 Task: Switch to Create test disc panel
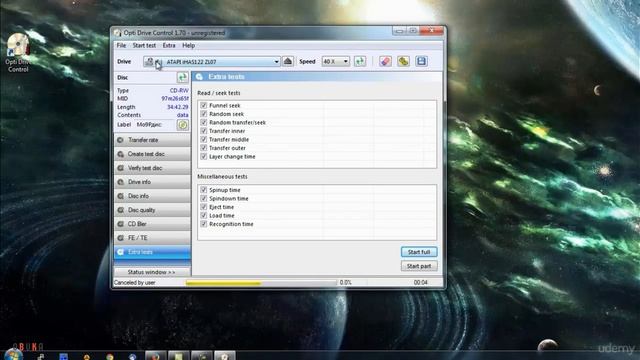pos(152,154)
